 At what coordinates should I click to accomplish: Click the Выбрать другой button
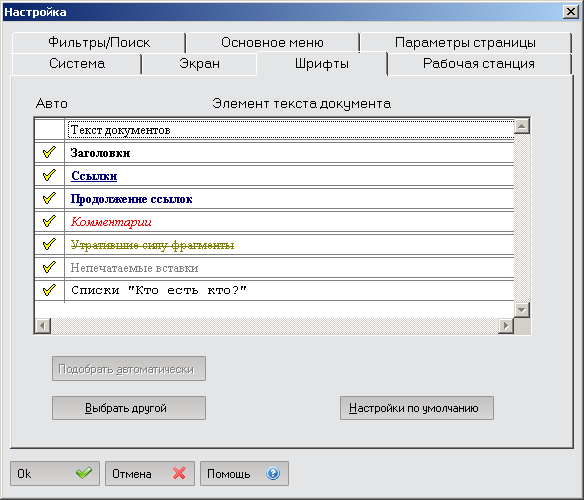point(129,408)
